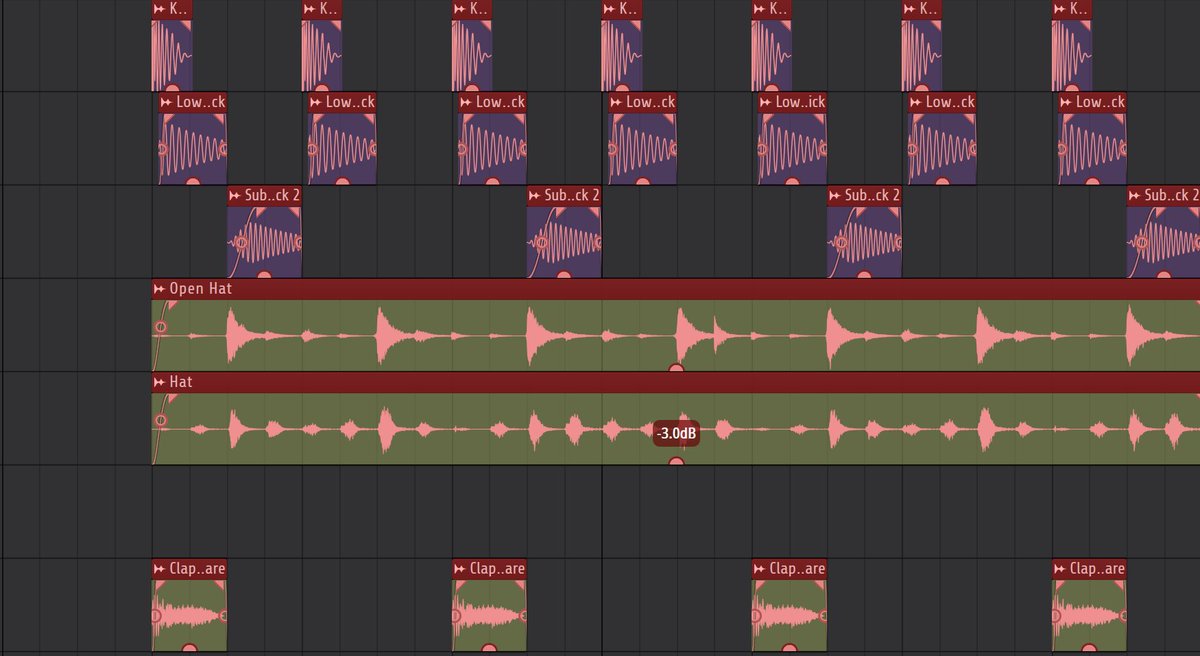Open menu icon of the last Sub..ck 2 clip
This screenshot has width=1200, height=656.
pos(1135,195)
